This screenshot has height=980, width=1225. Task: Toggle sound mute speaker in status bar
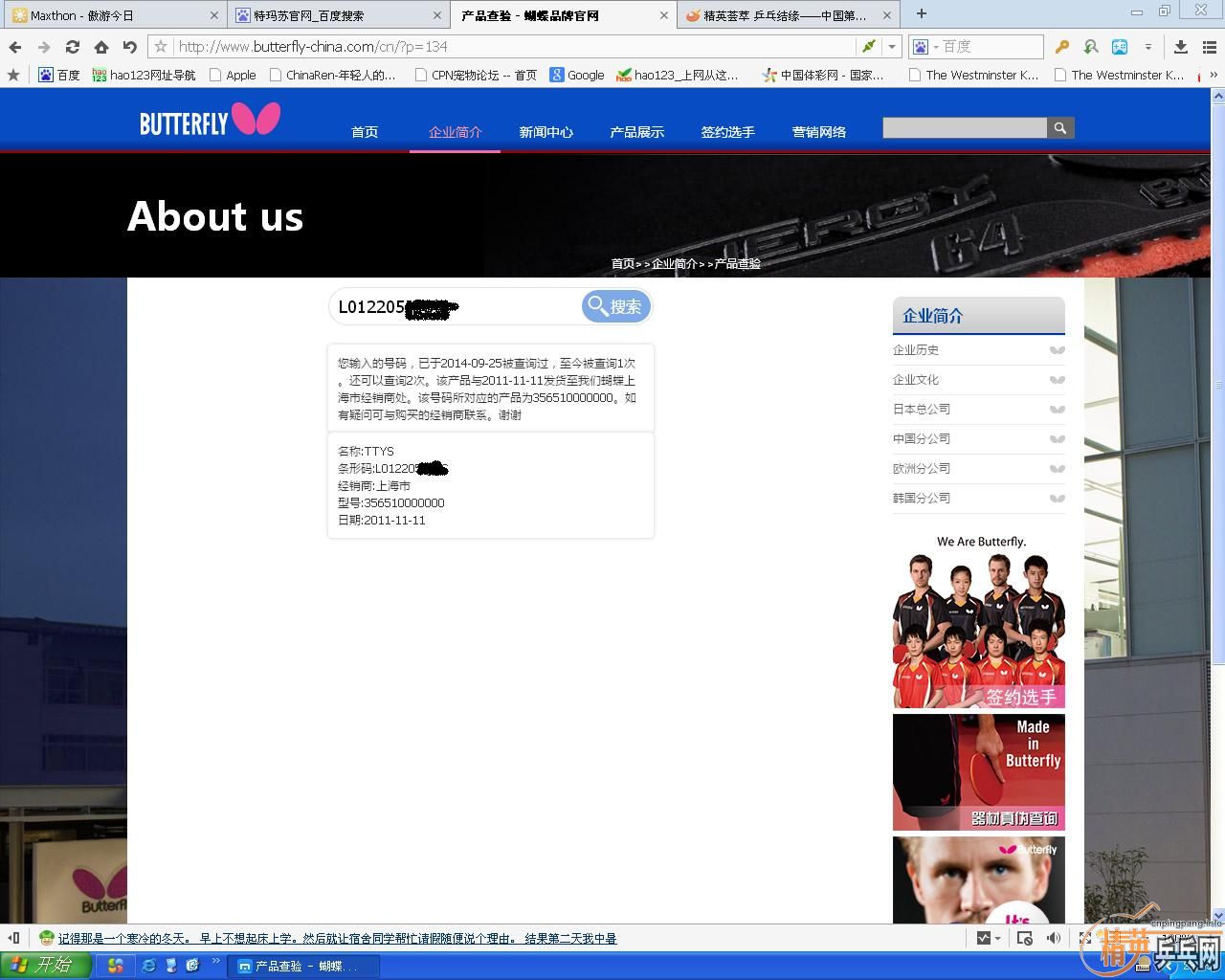1053,938
